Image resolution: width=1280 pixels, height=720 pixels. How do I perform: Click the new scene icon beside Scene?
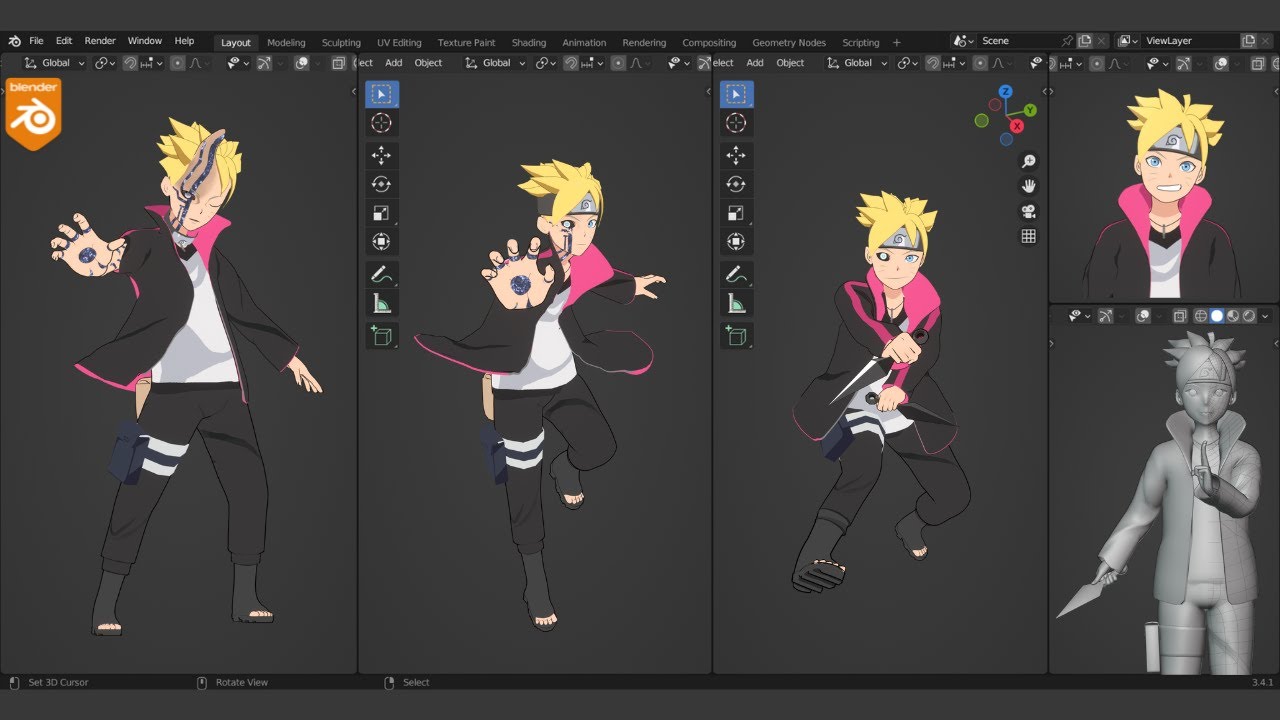tap(1085, 41)
